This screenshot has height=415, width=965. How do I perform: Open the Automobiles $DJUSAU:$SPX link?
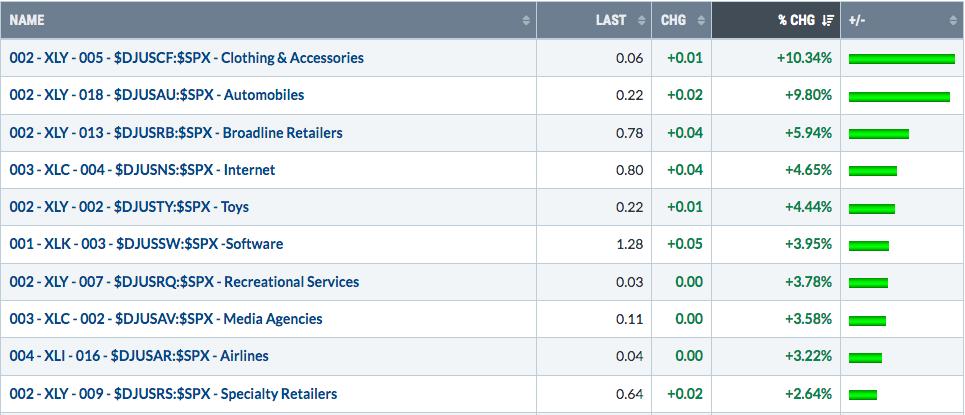tap(157, 95)
